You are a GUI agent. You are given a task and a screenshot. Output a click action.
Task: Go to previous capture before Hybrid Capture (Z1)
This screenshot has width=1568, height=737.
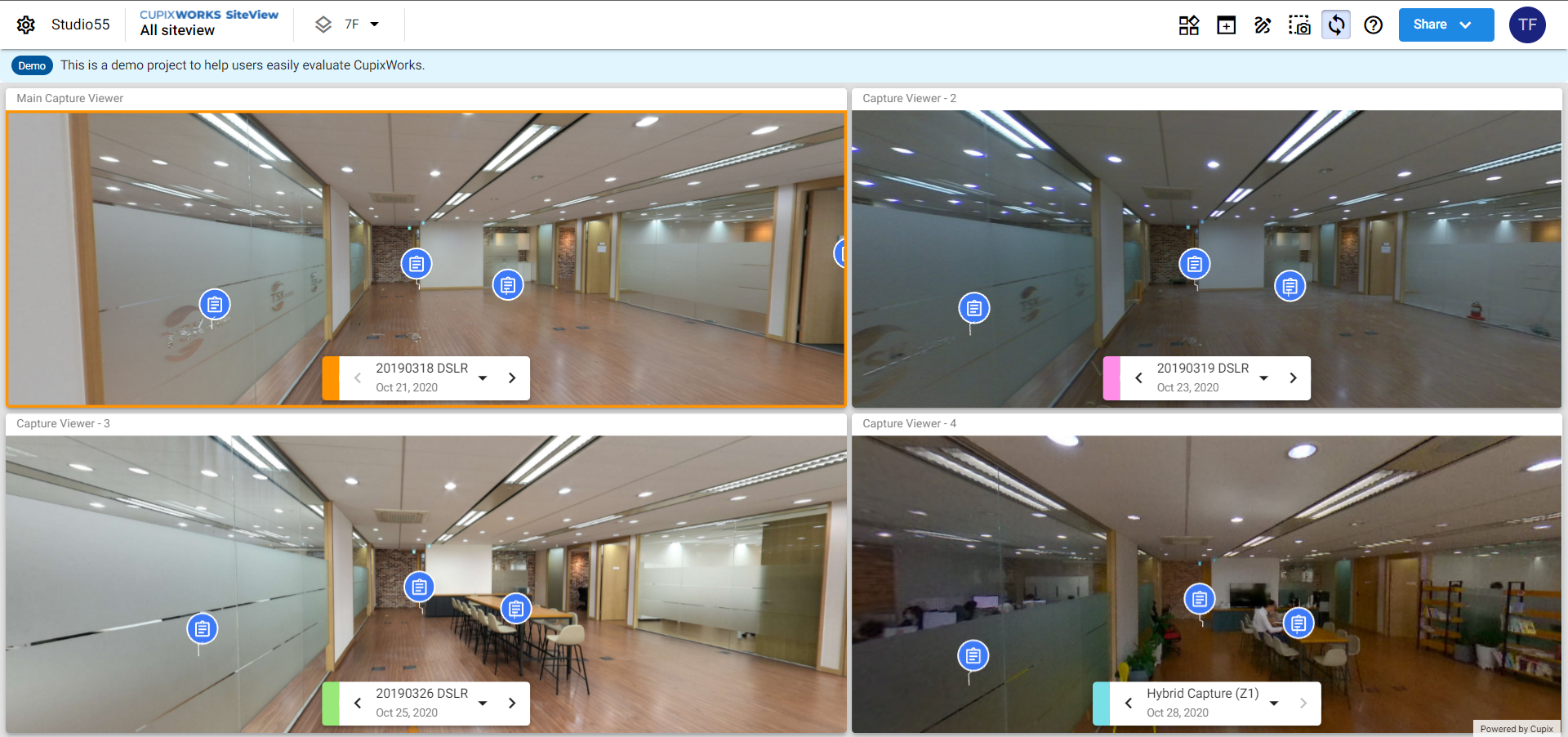[1129, 703]
